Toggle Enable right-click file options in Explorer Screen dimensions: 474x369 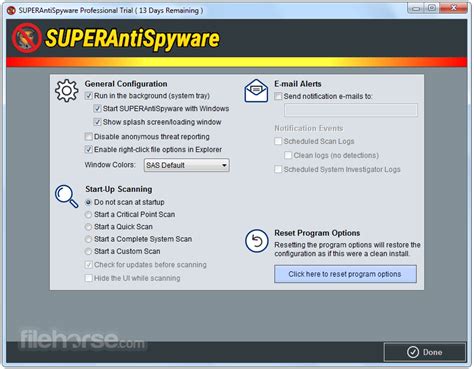[88, 149]
